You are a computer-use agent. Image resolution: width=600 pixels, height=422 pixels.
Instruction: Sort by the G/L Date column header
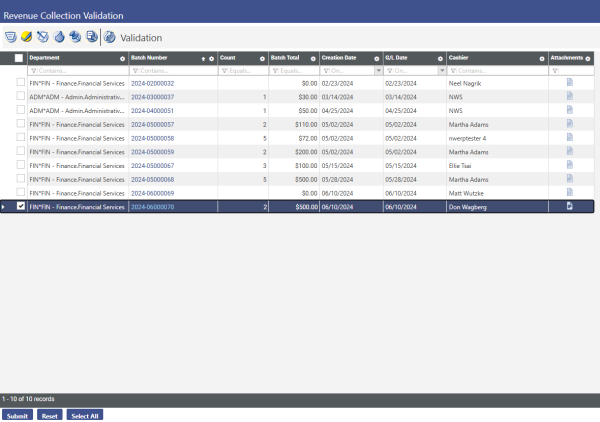pyautogui.click(x=396, y=58)
